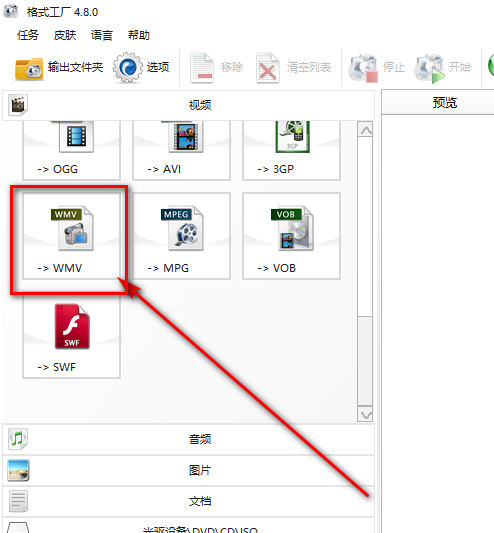Screen dimensions: 494x533
Task: Open the 皮肤 skin menu
Action: pyautogui.click(x=65, y=35)
